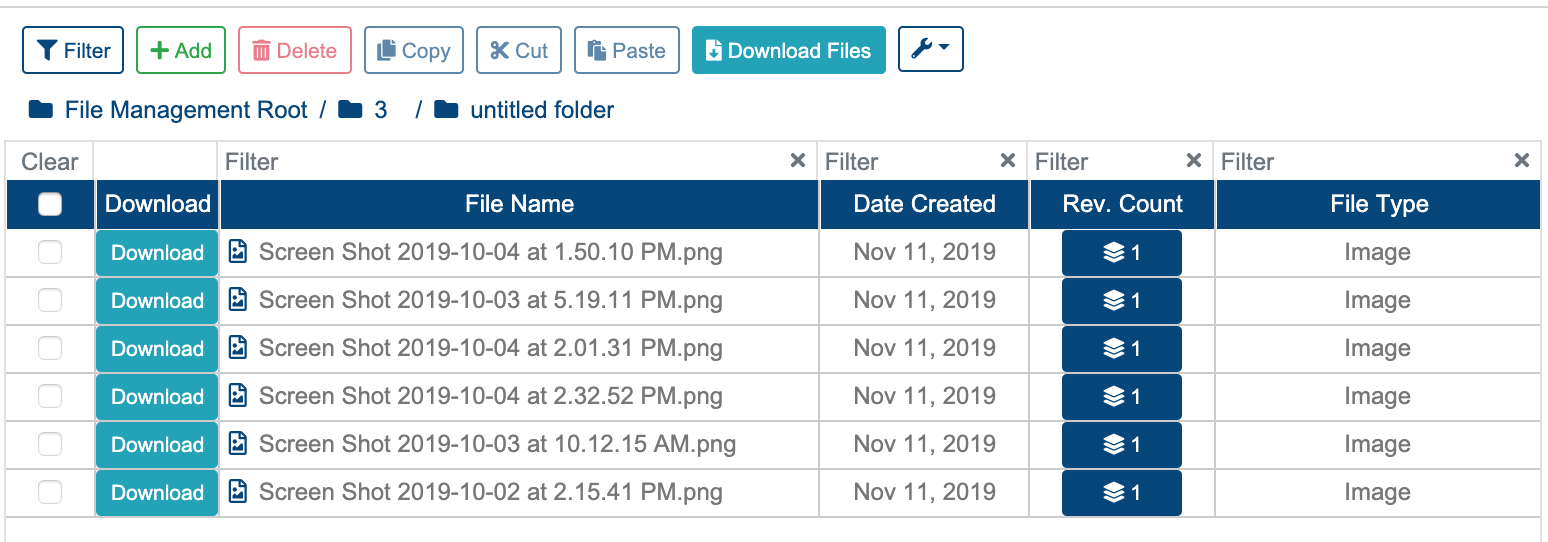Click the red Delete button
1548x542 pixels.
295,50
